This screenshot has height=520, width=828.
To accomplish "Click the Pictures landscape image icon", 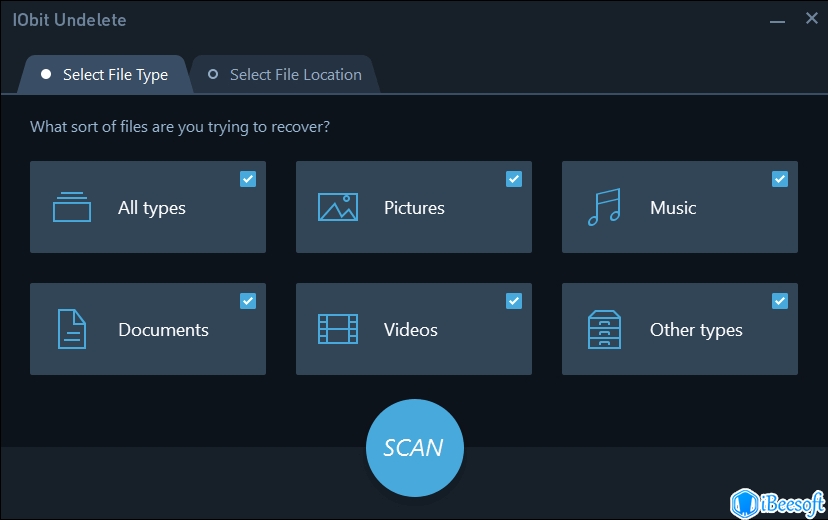I will [338, 207].
